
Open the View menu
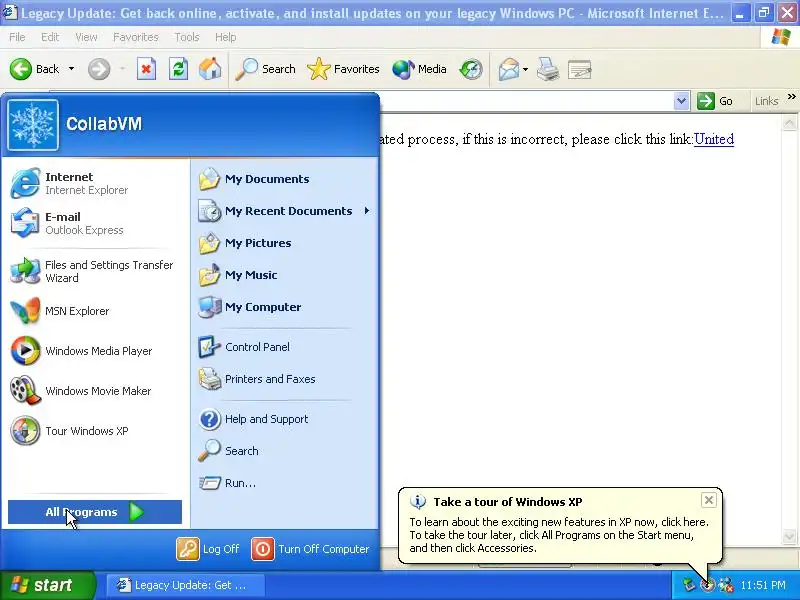click(86, 37)
